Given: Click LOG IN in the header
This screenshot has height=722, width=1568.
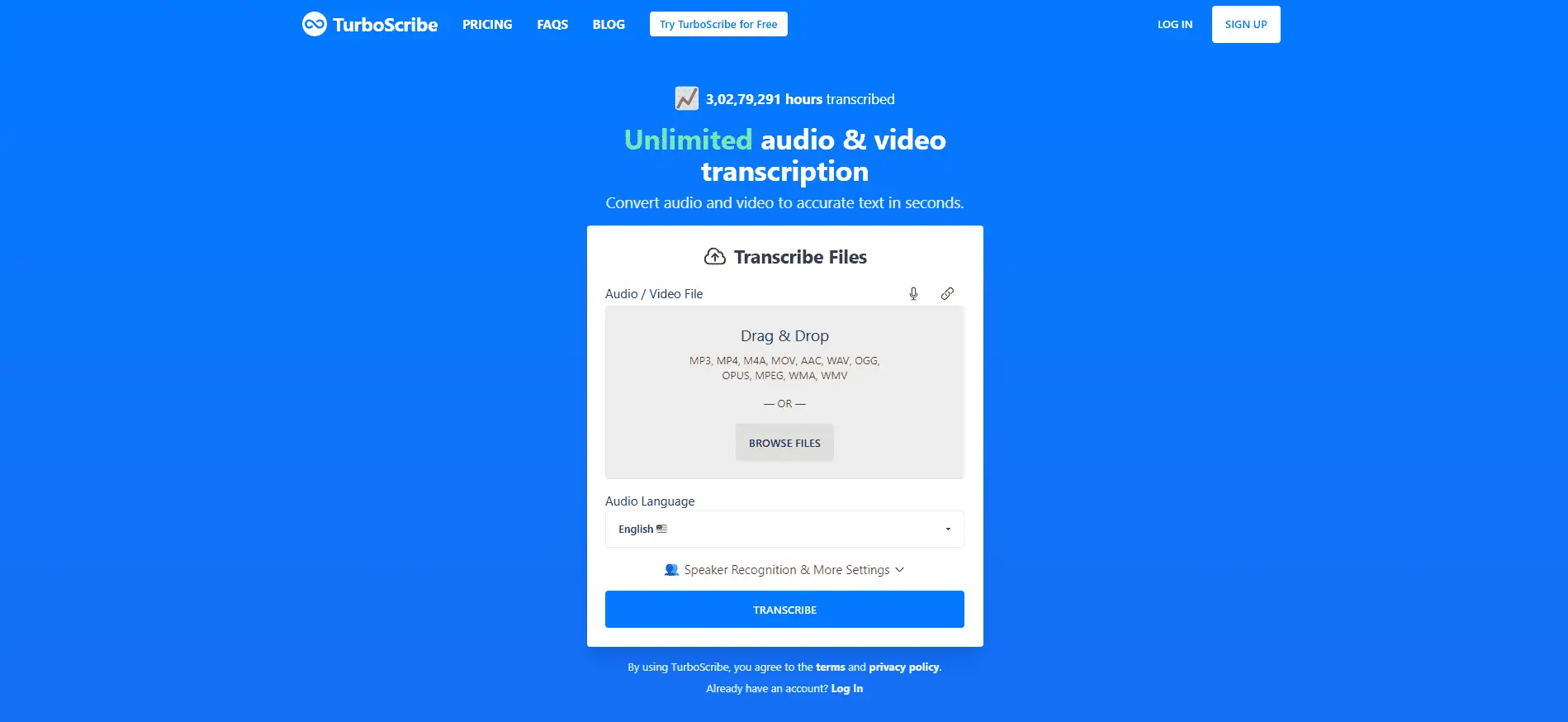Looking at the screenshot, I should pos(1175,25).
